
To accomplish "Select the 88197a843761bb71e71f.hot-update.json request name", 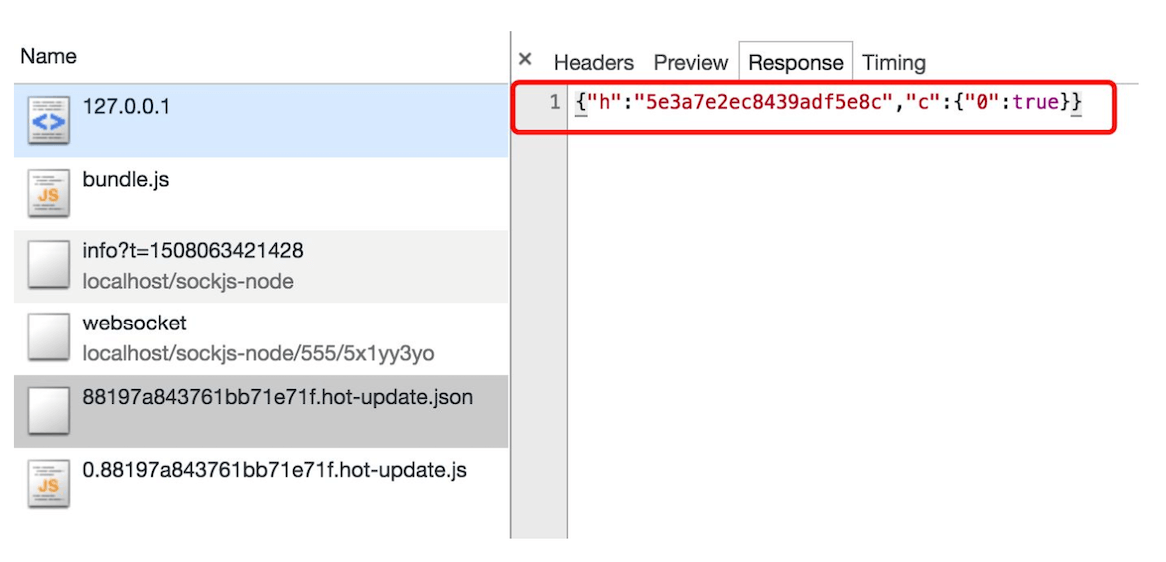I will click(277, 397).
